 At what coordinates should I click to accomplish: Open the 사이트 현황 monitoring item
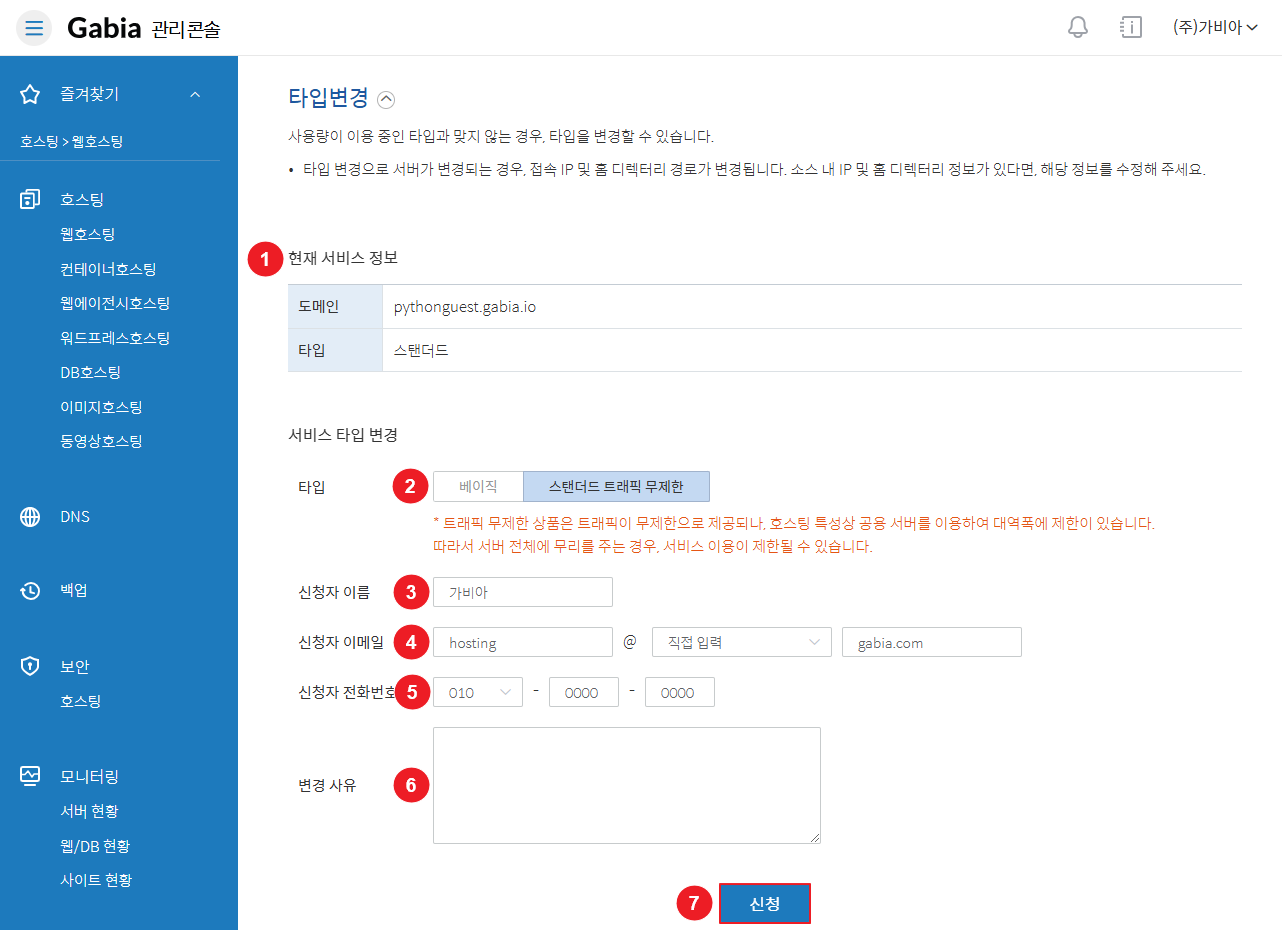[96, 880]
